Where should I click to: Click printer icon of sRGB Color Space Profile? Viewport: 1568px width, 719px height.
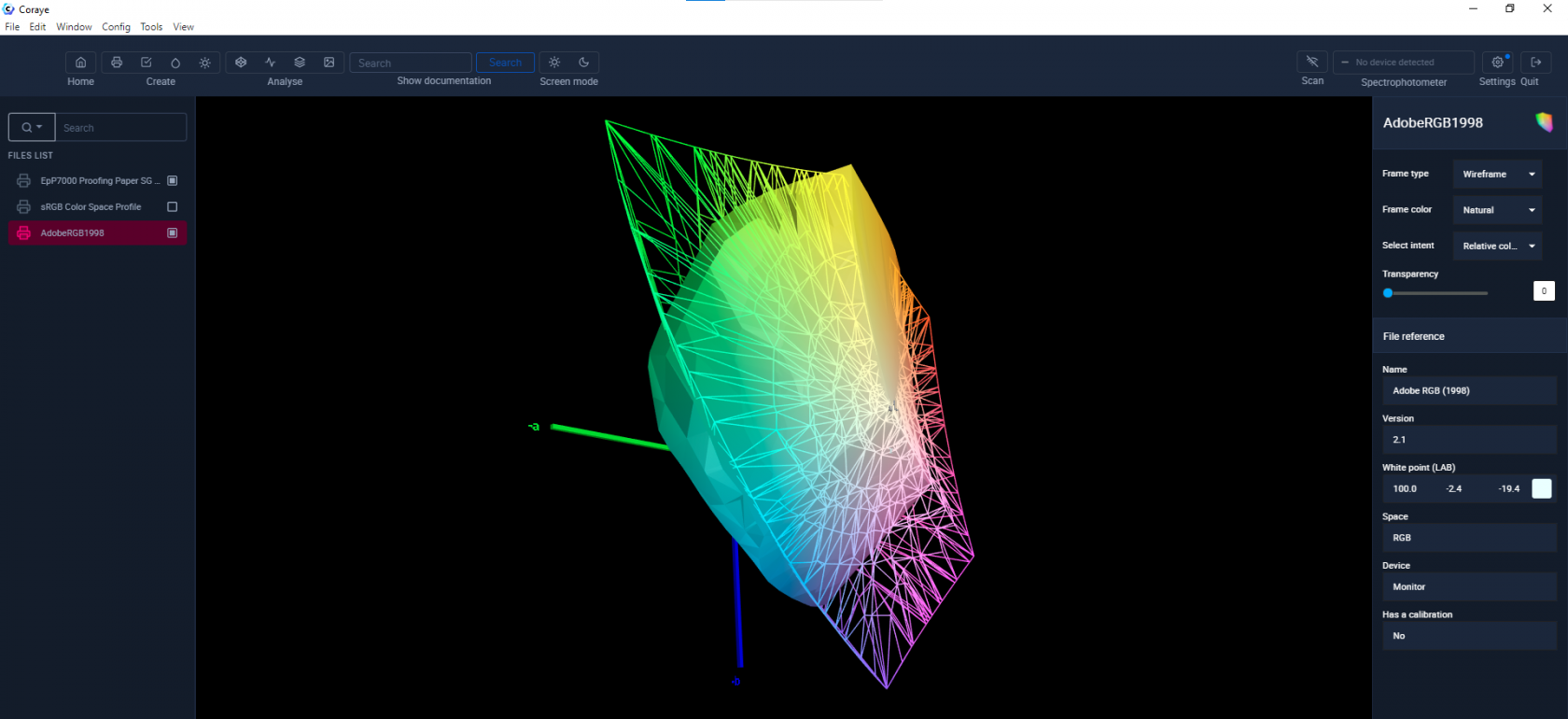[24, 206]
